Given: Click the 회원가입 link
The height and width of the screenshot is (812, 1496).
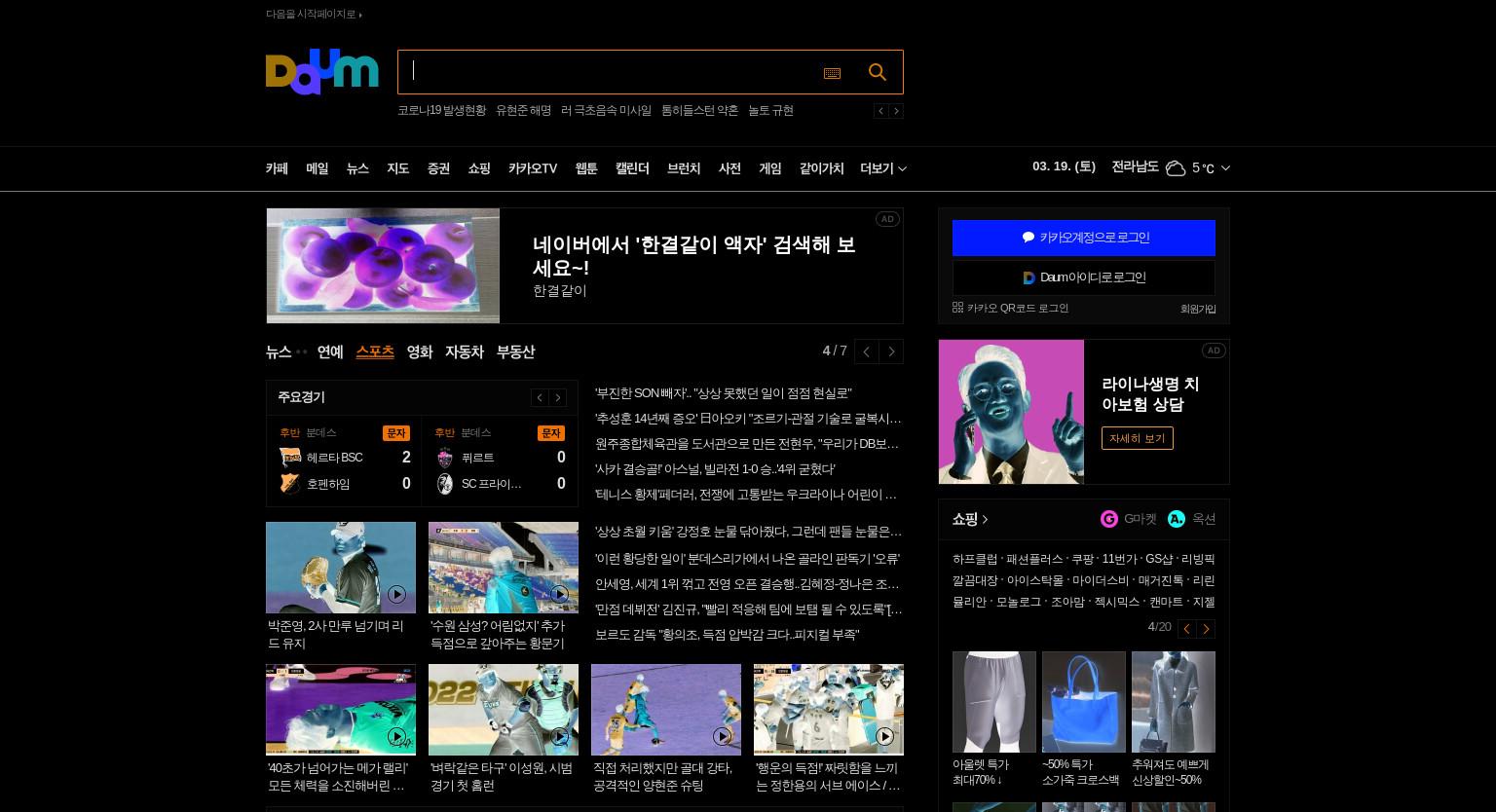Looking at the screenshot, I should point(1198,309).
